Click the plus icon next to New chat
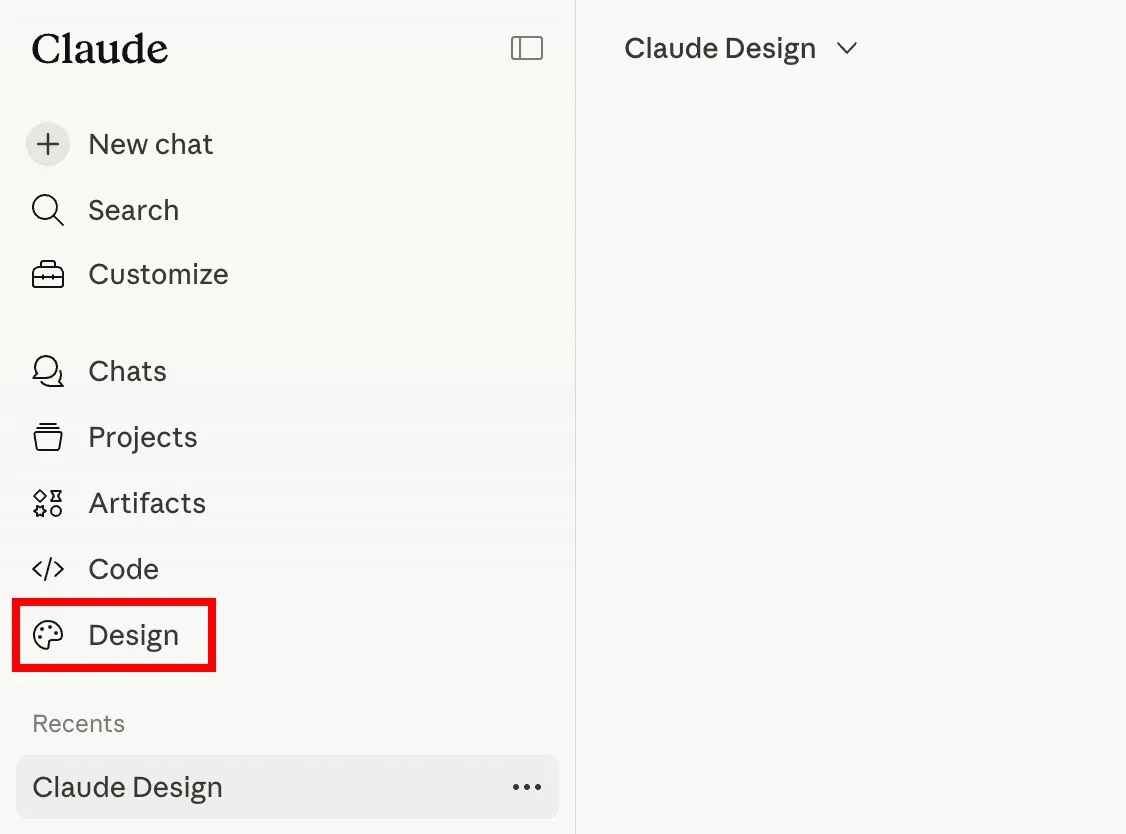The width and height of the screenshot is (1126, 834). [x=47, y=144]
